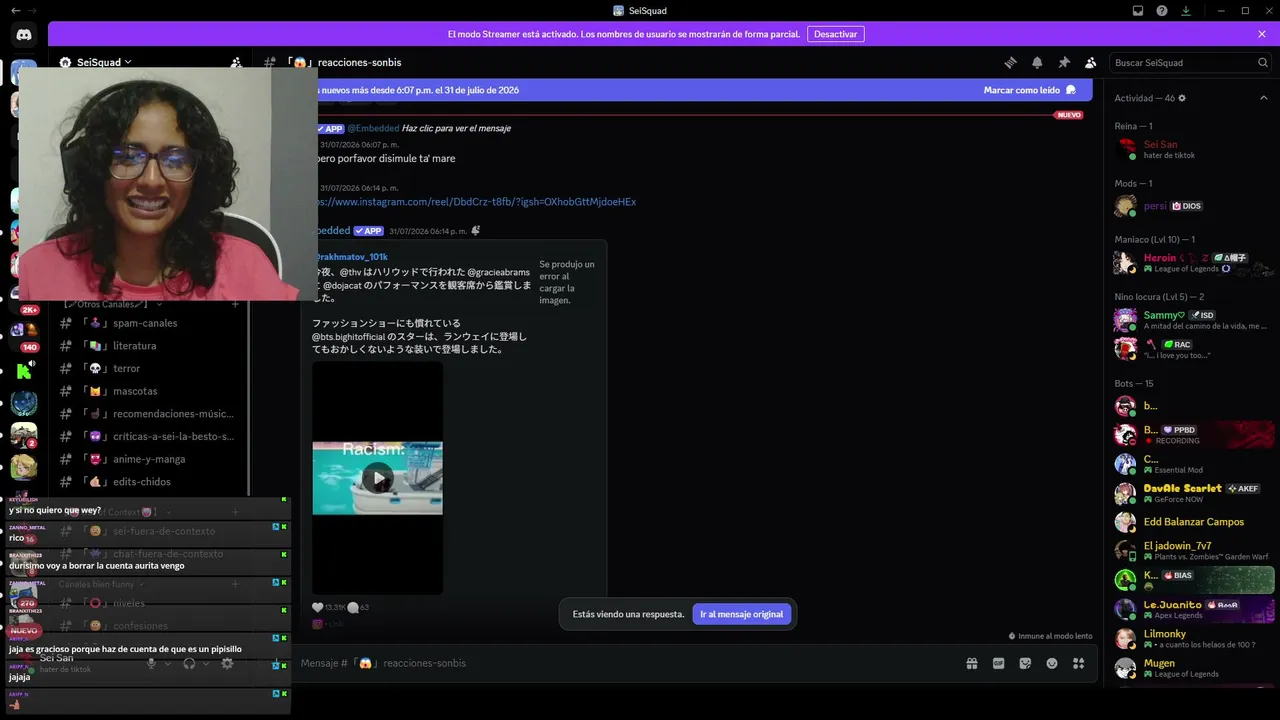Toggle headphones deafen
The height and width of the screenshot is (720, 1280).
point(189,663)
